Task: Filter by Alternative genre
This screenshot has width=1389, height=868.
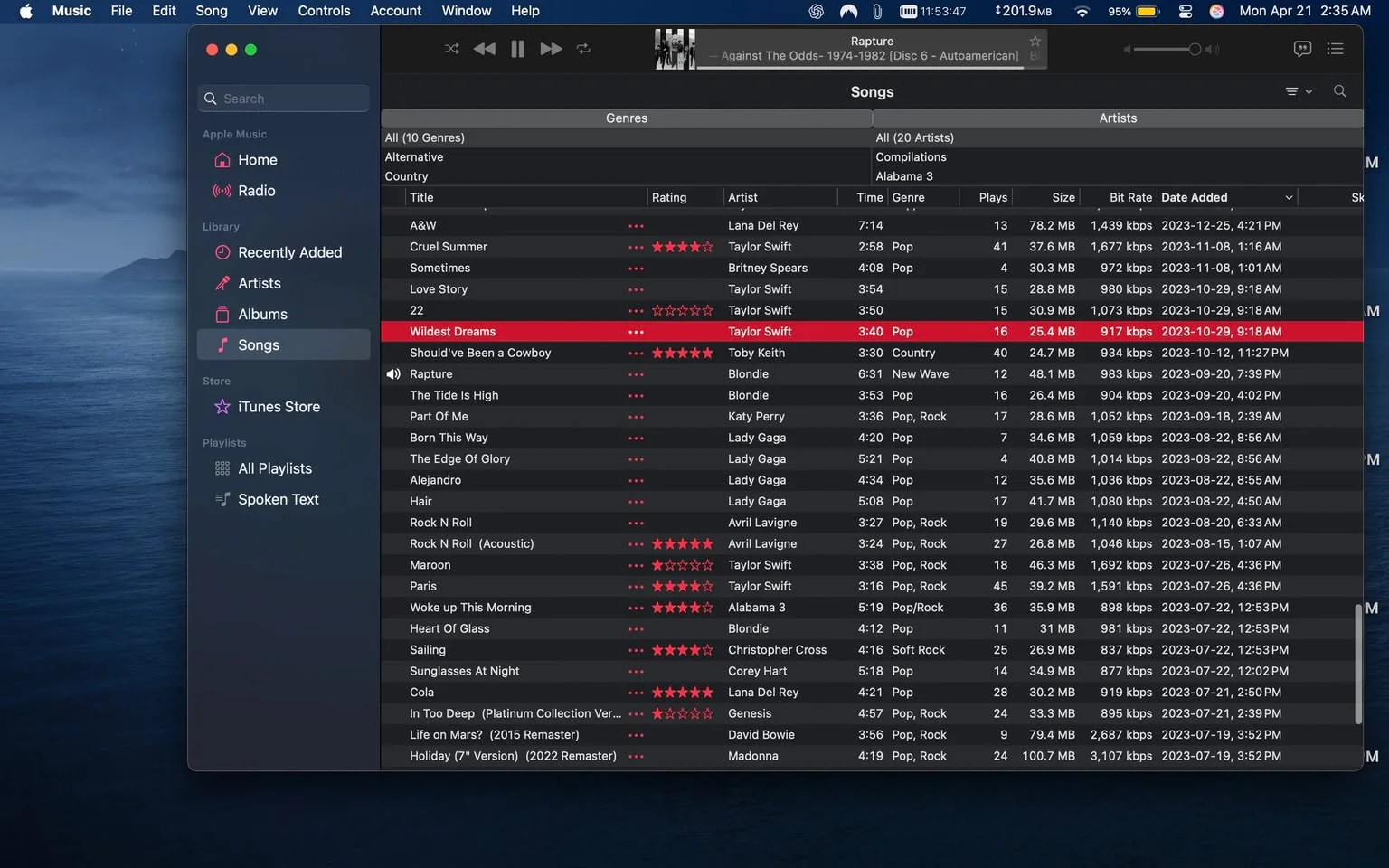Action: [626, 156]
